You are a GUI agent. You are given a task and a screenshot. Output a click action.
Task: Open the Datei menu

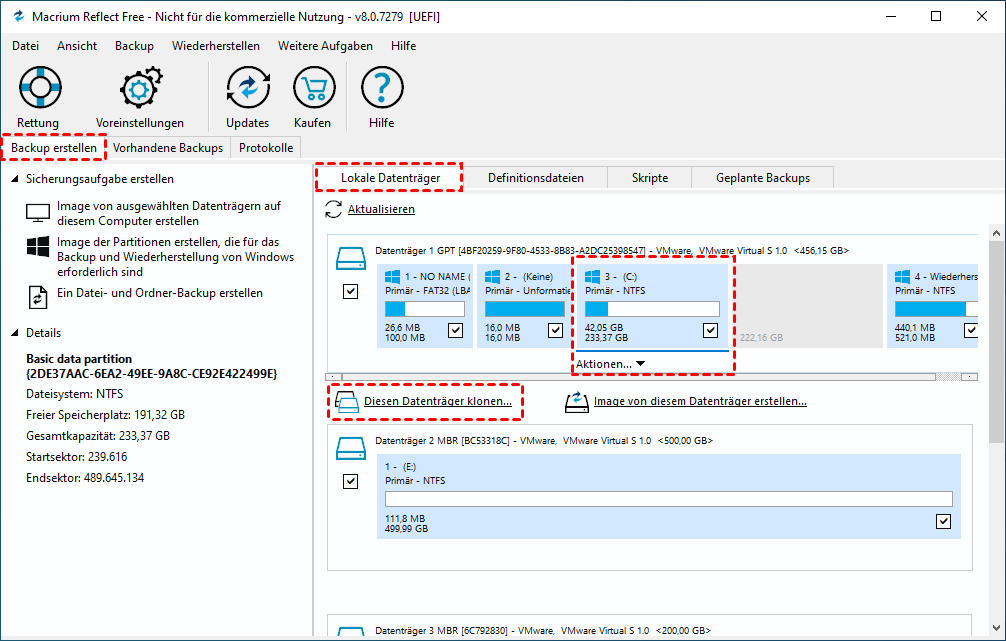(26, 46)
